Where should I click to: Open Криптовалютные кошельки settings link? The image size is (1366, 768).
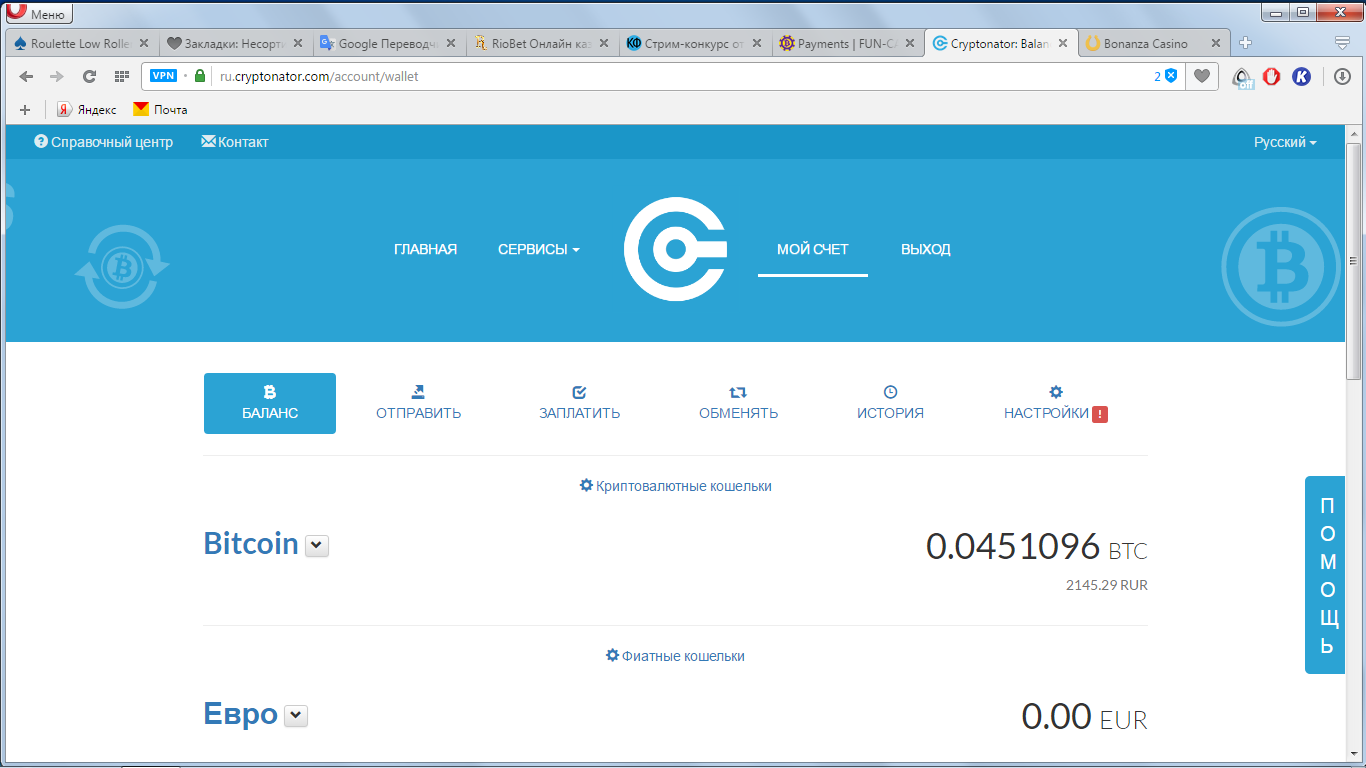(x=676, y=486)
